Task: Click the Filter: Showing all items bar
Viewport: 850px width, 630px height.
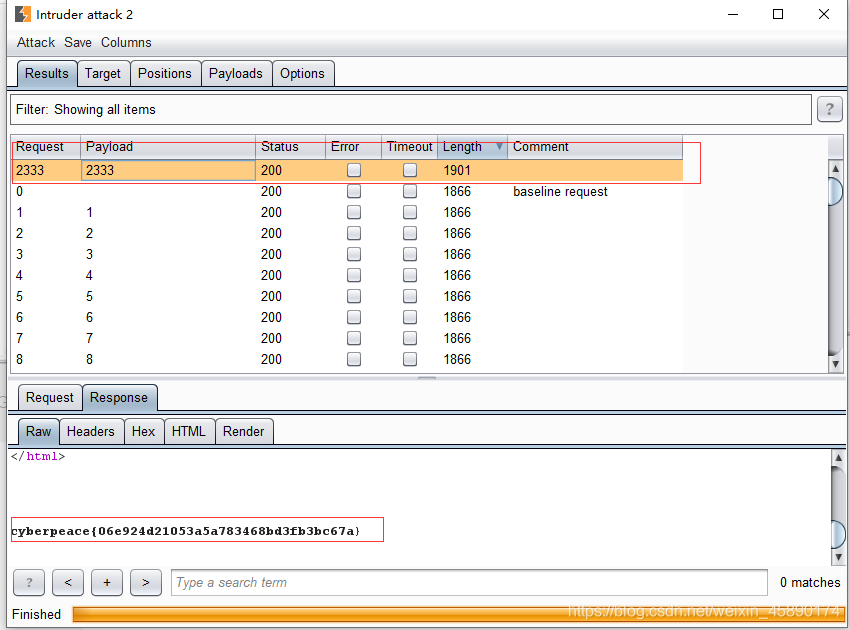Action: [x=411, y=110]
